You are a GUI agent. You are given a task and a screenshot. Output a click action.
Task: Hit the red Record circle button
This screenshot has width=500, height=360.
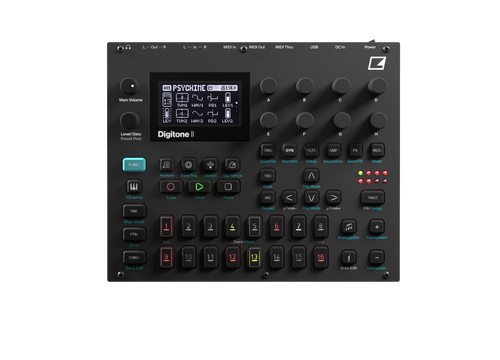tap(171, 187)
